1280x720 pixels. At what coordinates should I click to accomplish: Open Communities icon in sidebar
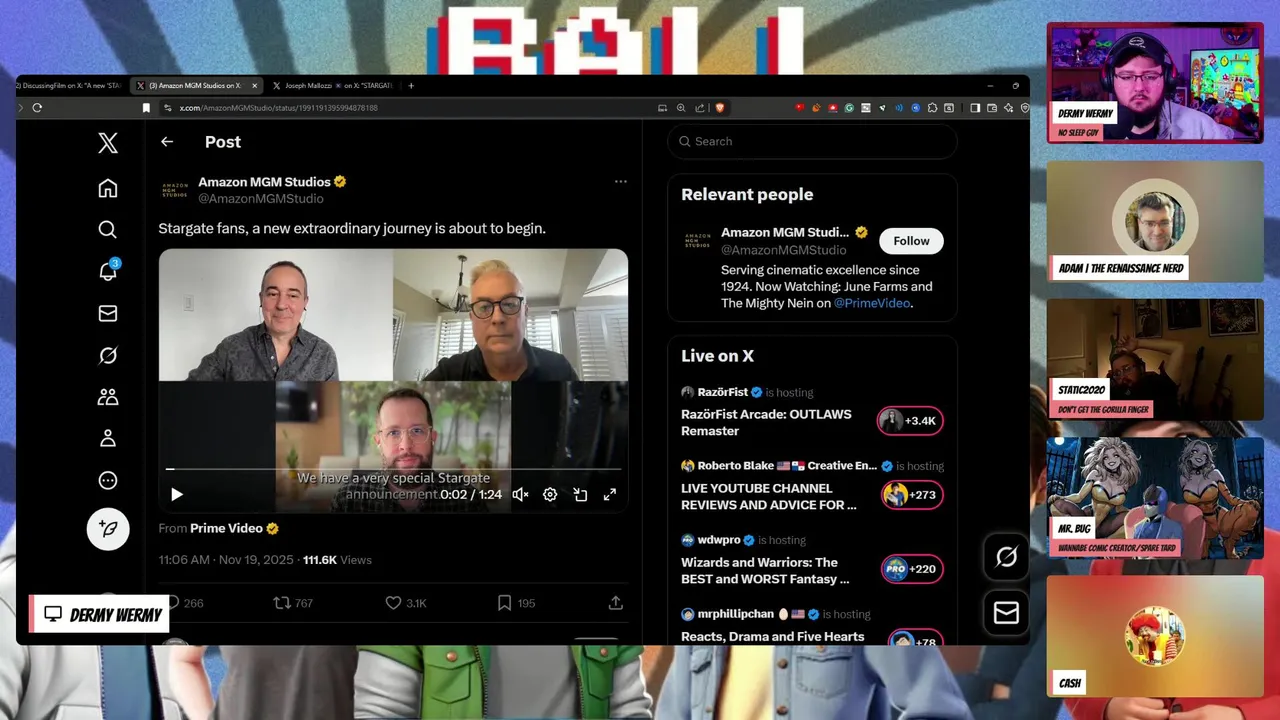click(x=108, y=397)
